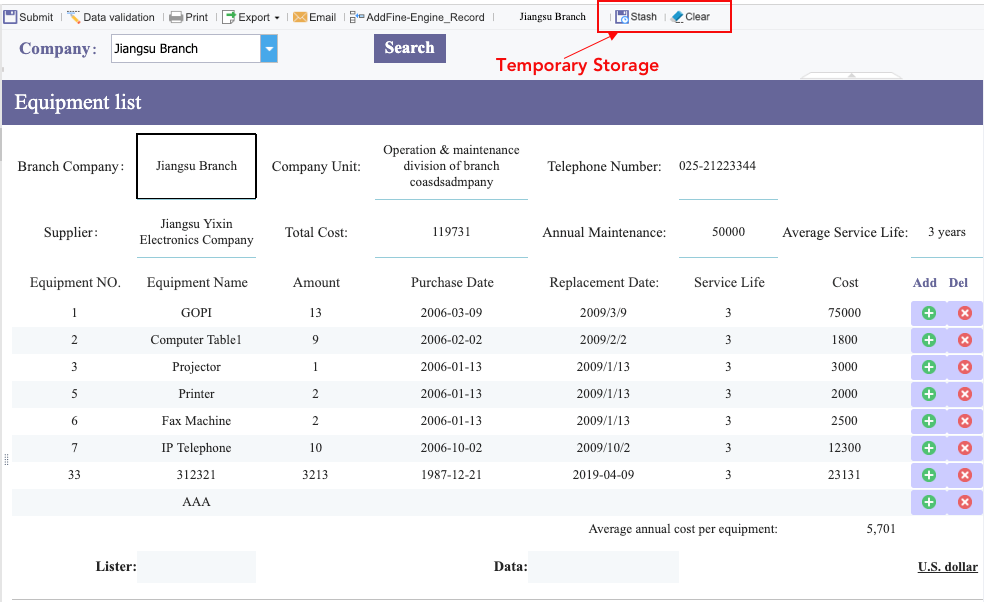Delete the GOPI equipment row

coord(965,313)
